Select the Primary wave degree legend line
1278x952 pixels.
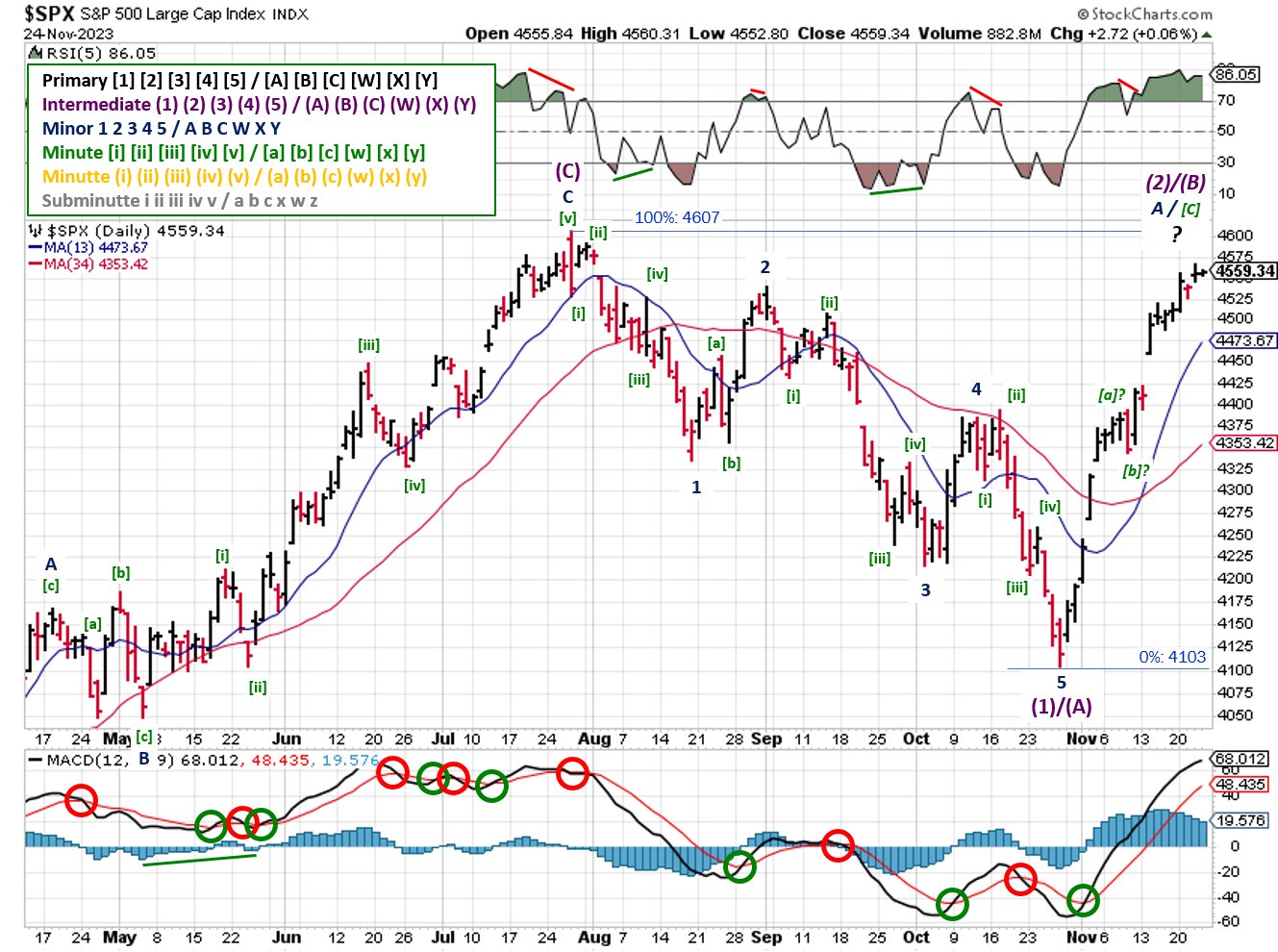pyautogui.click(x=239, y=81)
